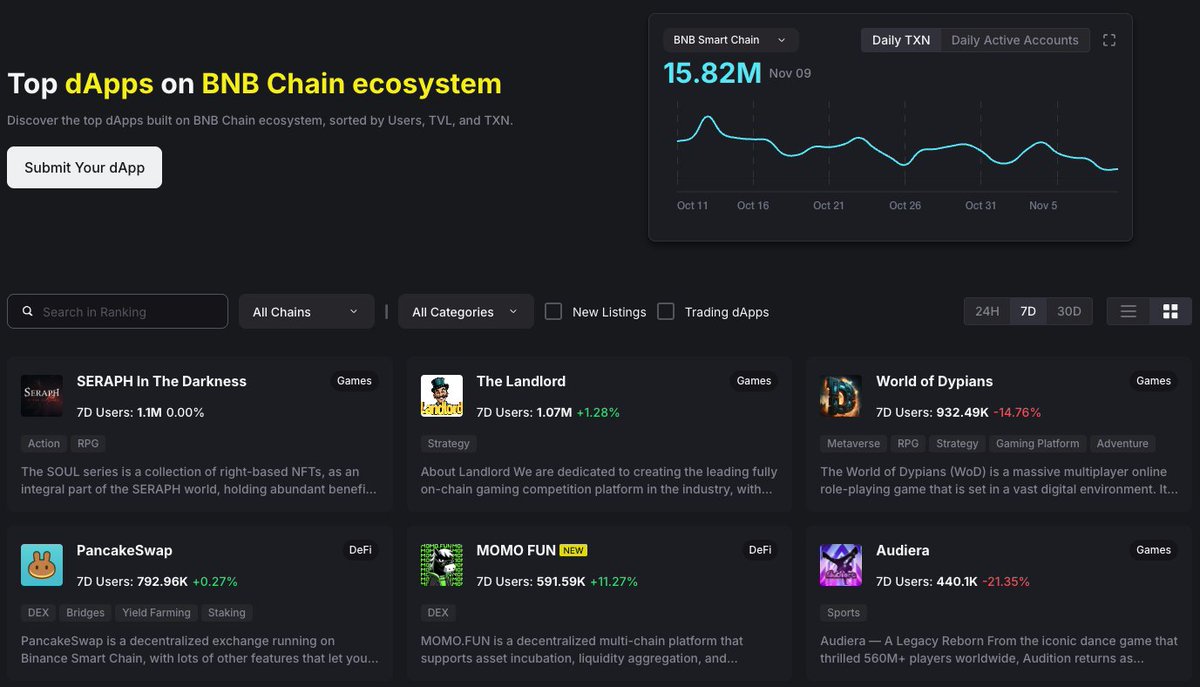Image resolution: width=1200 pixels, height=687 pixels.
Task: Click the MOMO FUN app icon
Action: tap(441, 565)
